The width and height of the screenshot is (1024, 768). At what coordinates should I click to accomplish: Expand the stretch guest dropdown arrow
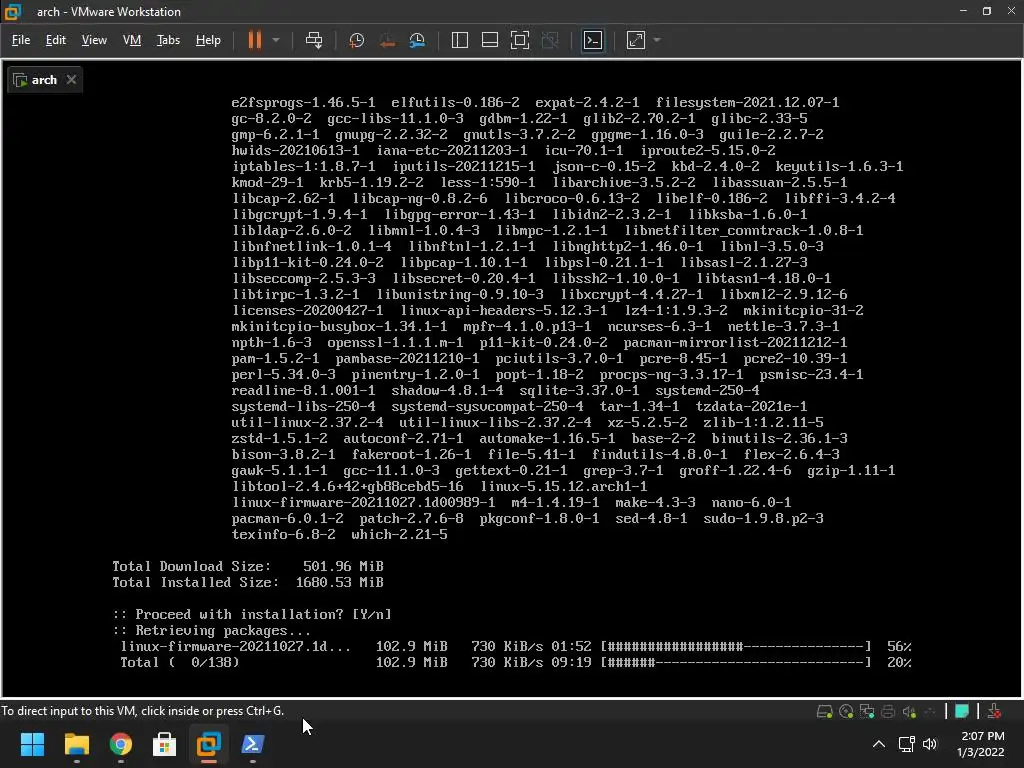pyautogui.click(x=657, y=40)
